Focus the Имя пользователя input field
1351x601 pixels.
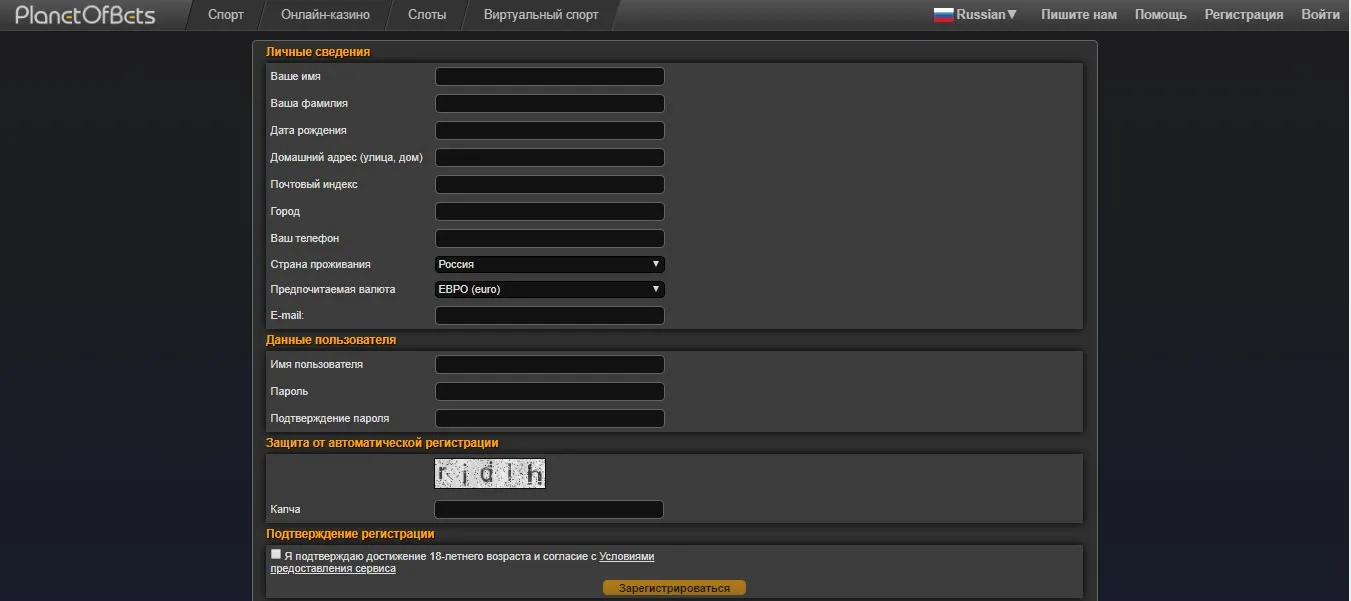click(x=550, y=365)
